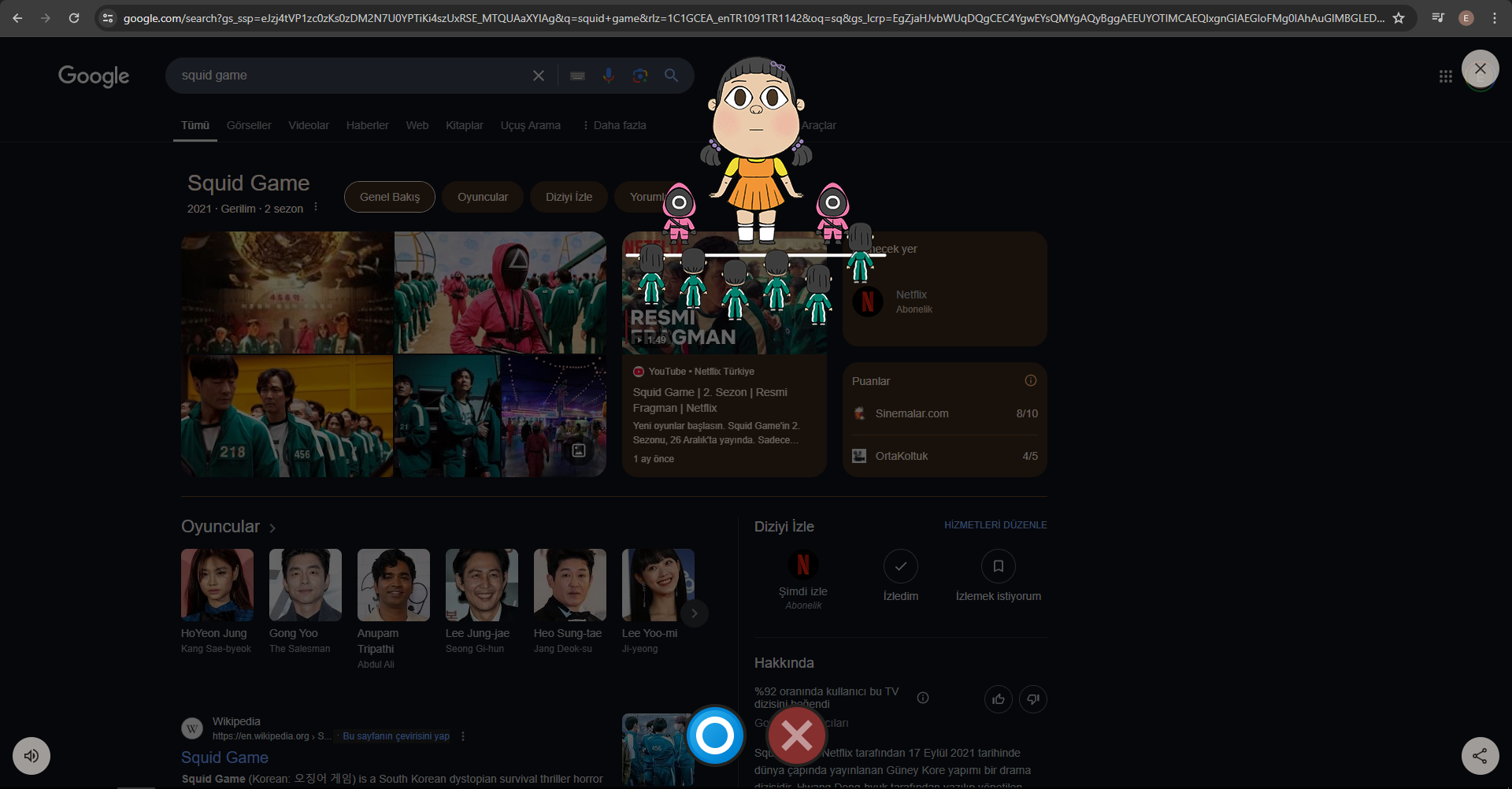Reload the current page
Screen dimensions: 1512x789
click(74, 18)
